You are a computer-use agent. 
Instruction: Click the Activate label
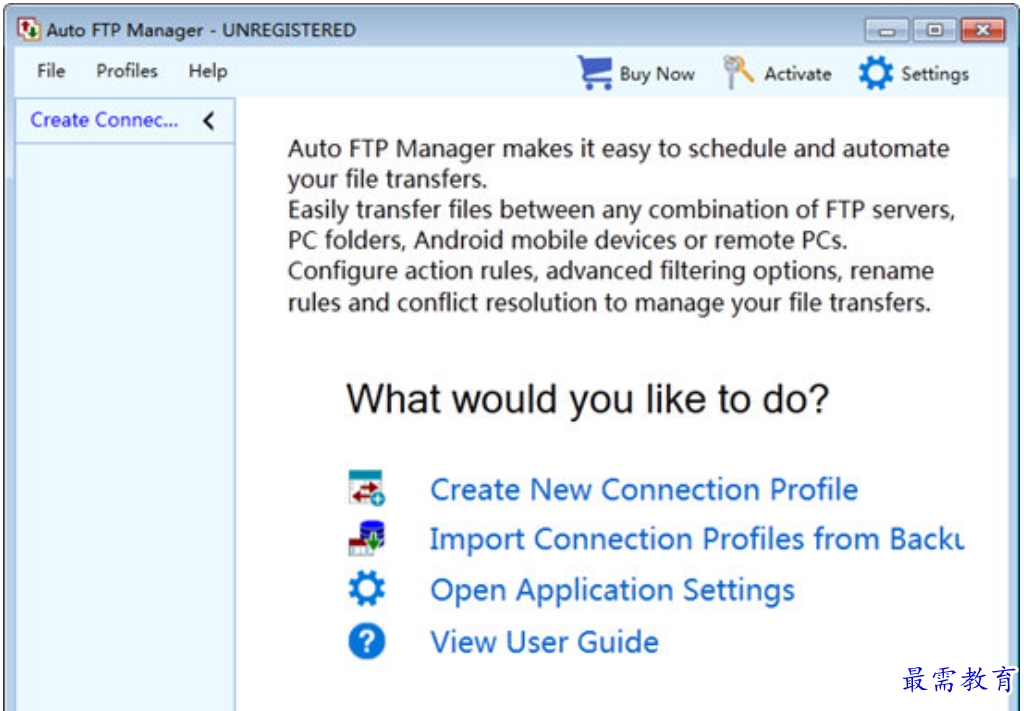(798, 74)
